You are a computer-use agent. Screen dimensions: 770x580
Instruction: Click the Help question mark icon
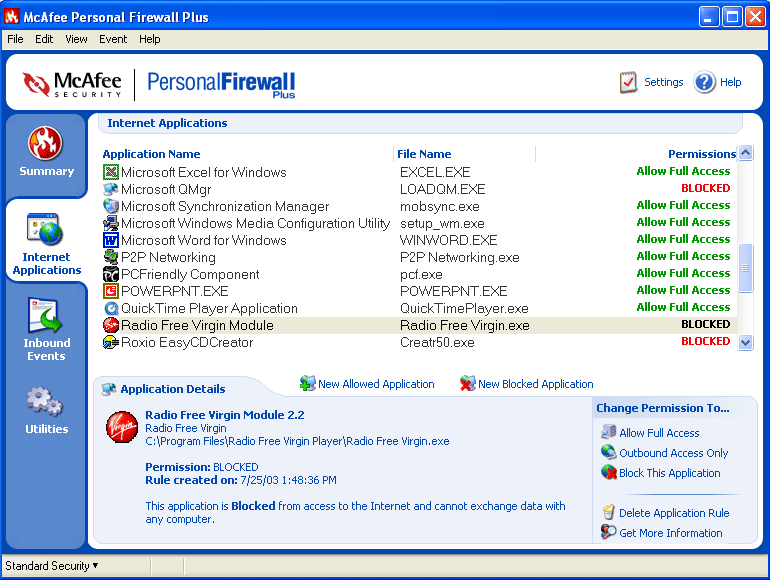[x=704, y=82]
